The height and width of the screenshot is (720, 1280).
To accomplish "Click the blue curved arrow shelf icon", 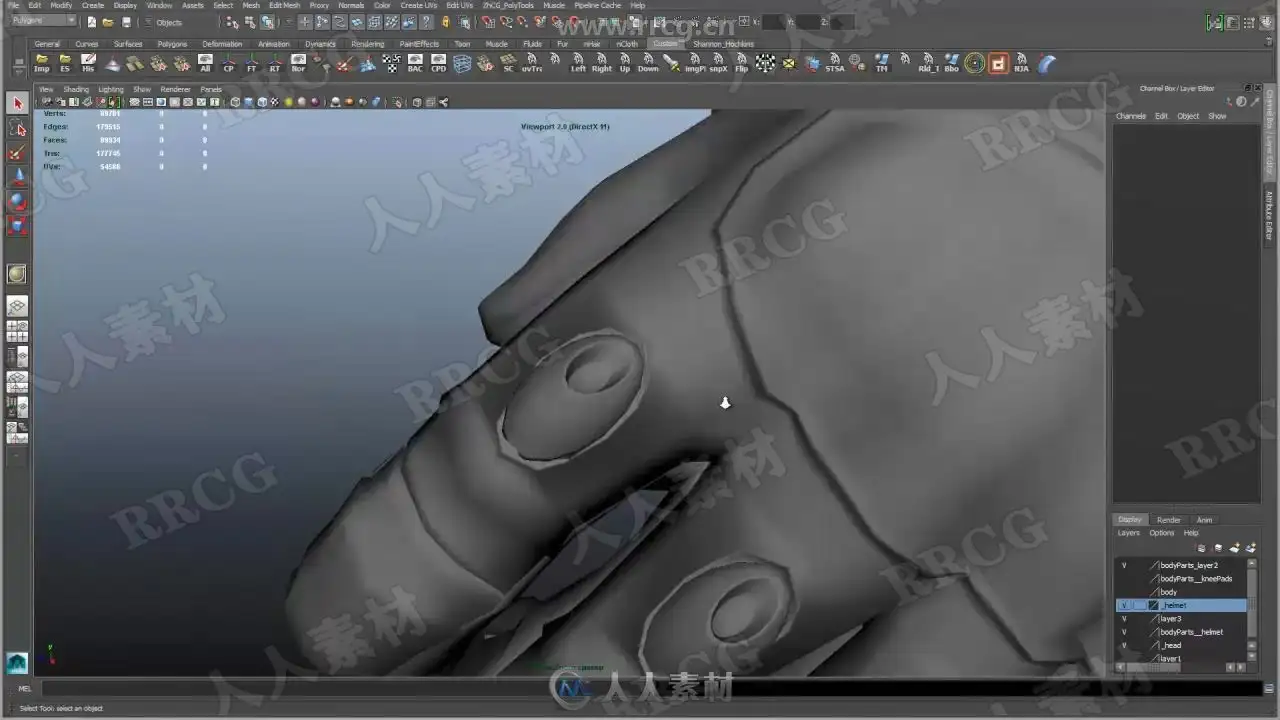I will pos(1046,63).
